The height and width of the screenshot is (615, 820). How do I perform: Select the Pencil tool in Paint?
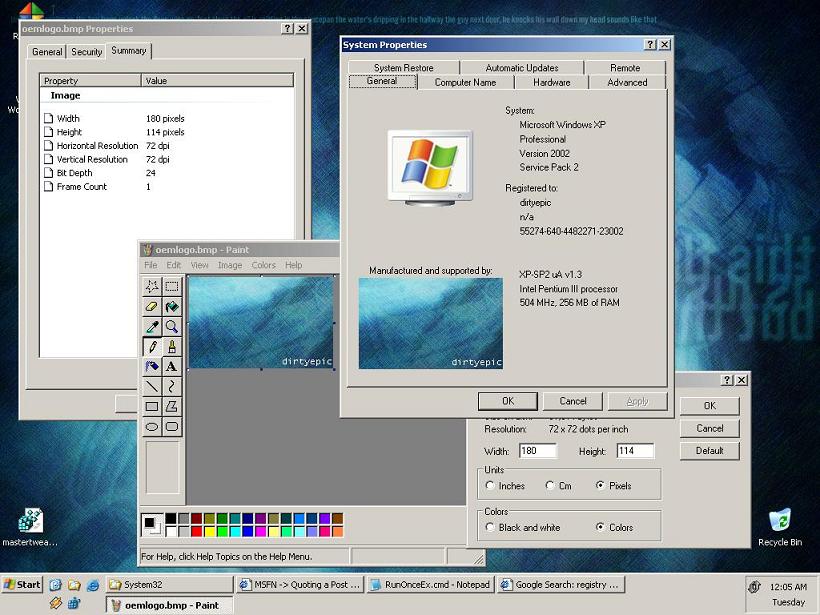[x=152, y=346]
